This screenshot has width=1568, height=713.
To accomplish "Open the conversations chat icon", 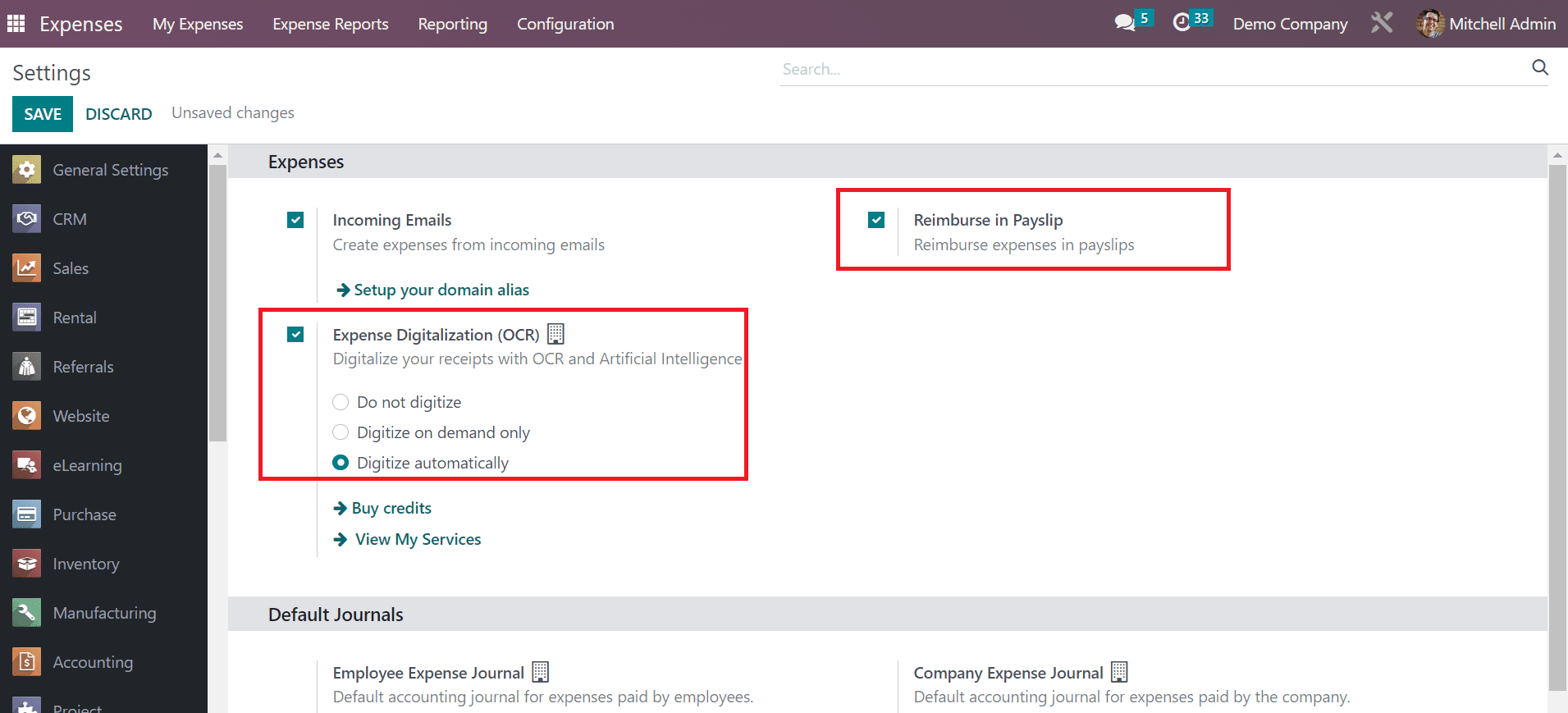I will pos(1125,23).
